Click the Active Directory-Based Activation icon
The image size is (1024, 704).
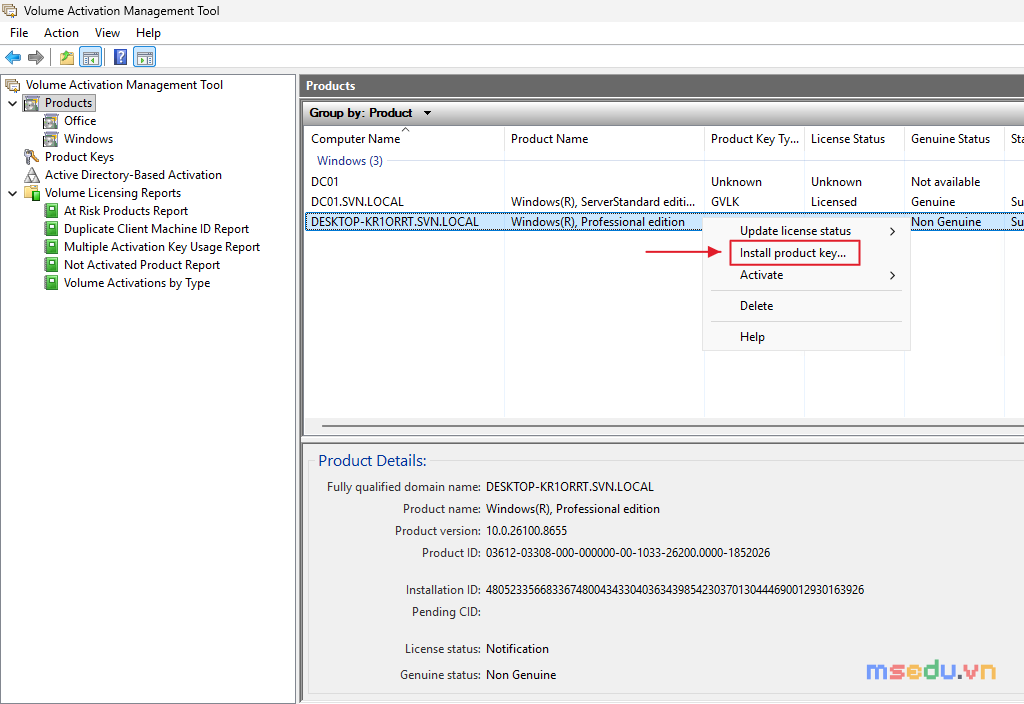[x=31, y=175]
